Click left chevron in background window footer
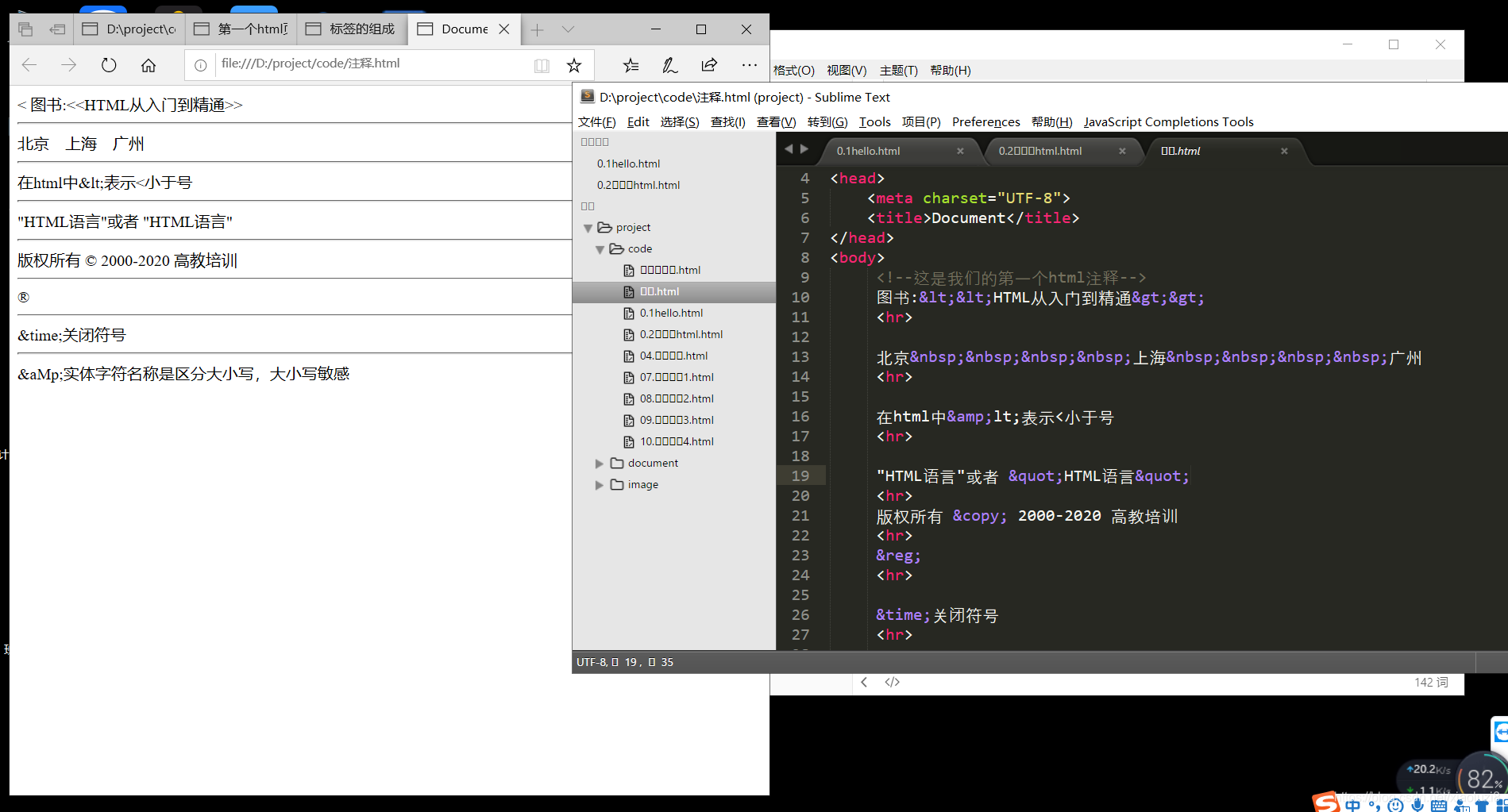The image size is (1508, 812). point(864,682)
